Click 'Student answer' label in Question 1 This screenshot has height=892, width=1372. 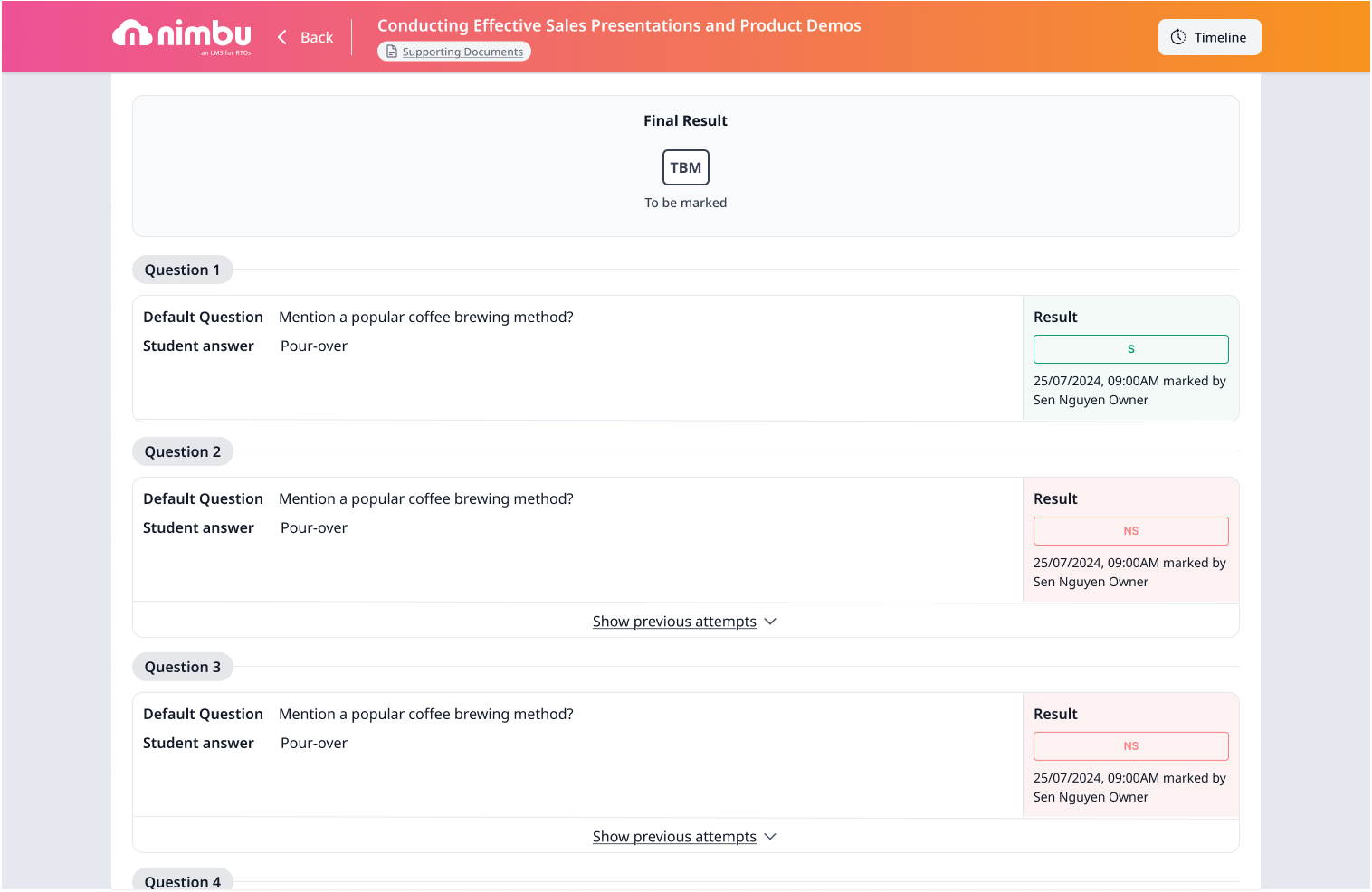(x=198, y=346)
